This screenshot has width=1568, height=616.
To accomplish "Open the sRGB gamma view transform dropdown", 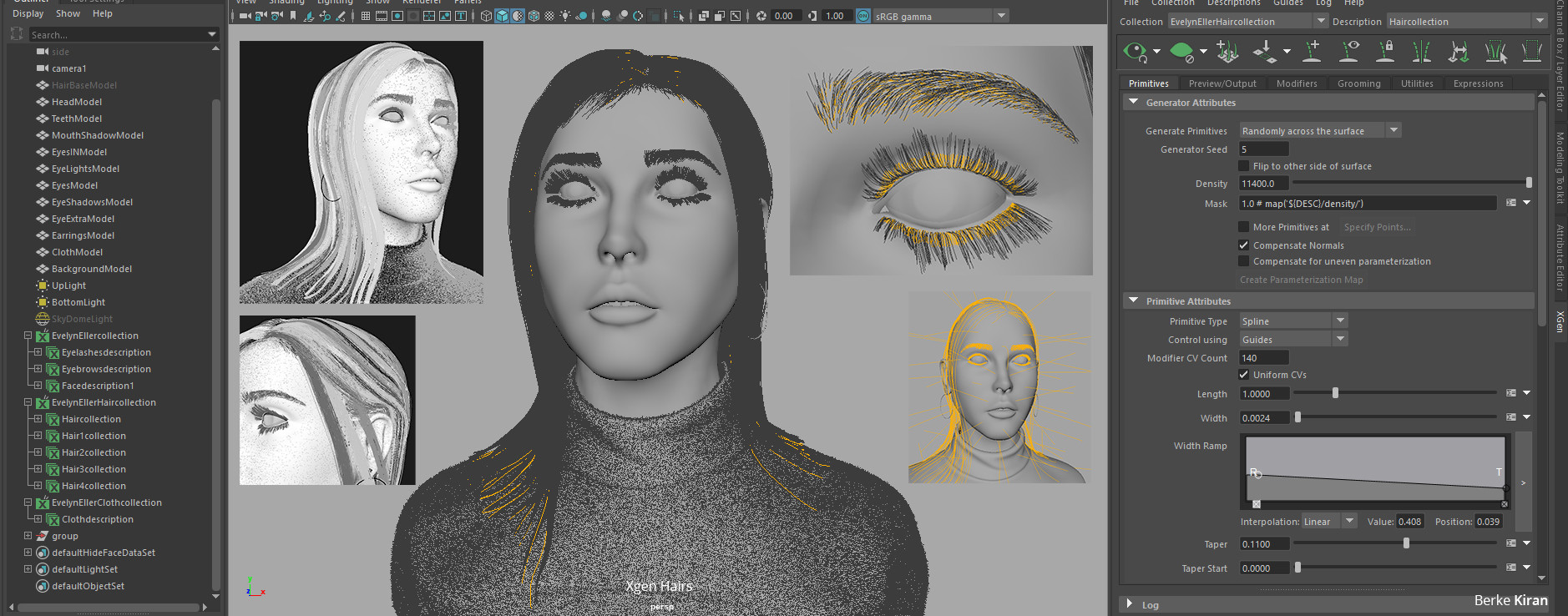I will click(941, 16).
